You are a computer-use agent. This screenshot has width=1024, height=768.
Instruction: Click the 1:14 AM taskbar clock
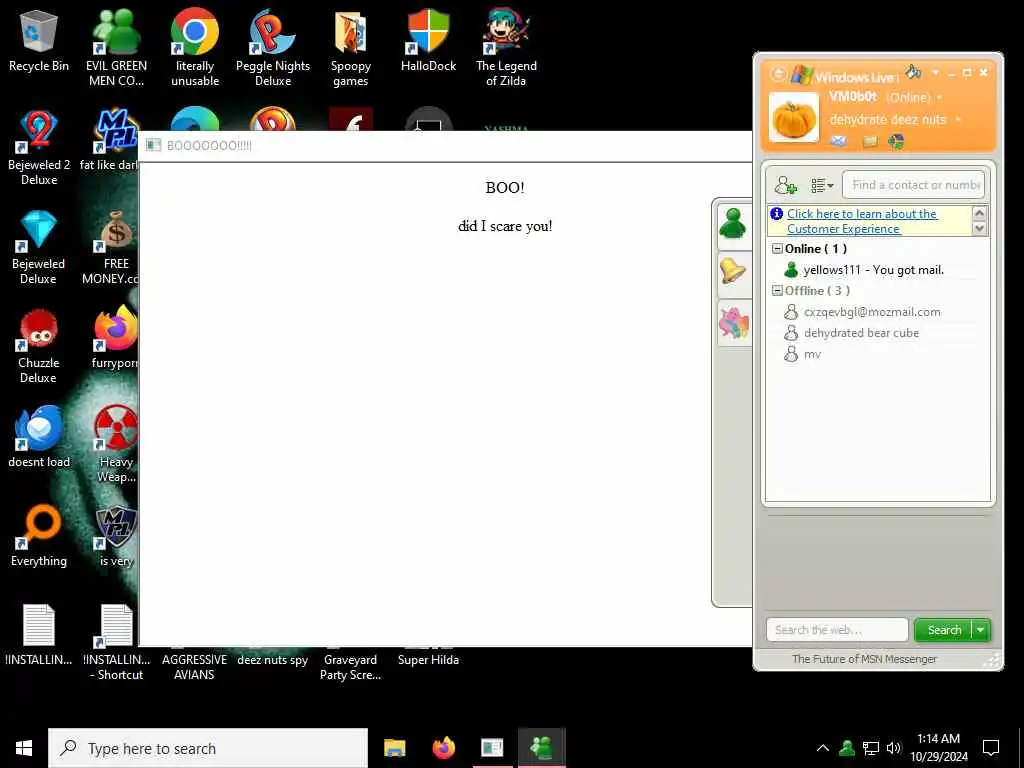[x=938, y=748]
